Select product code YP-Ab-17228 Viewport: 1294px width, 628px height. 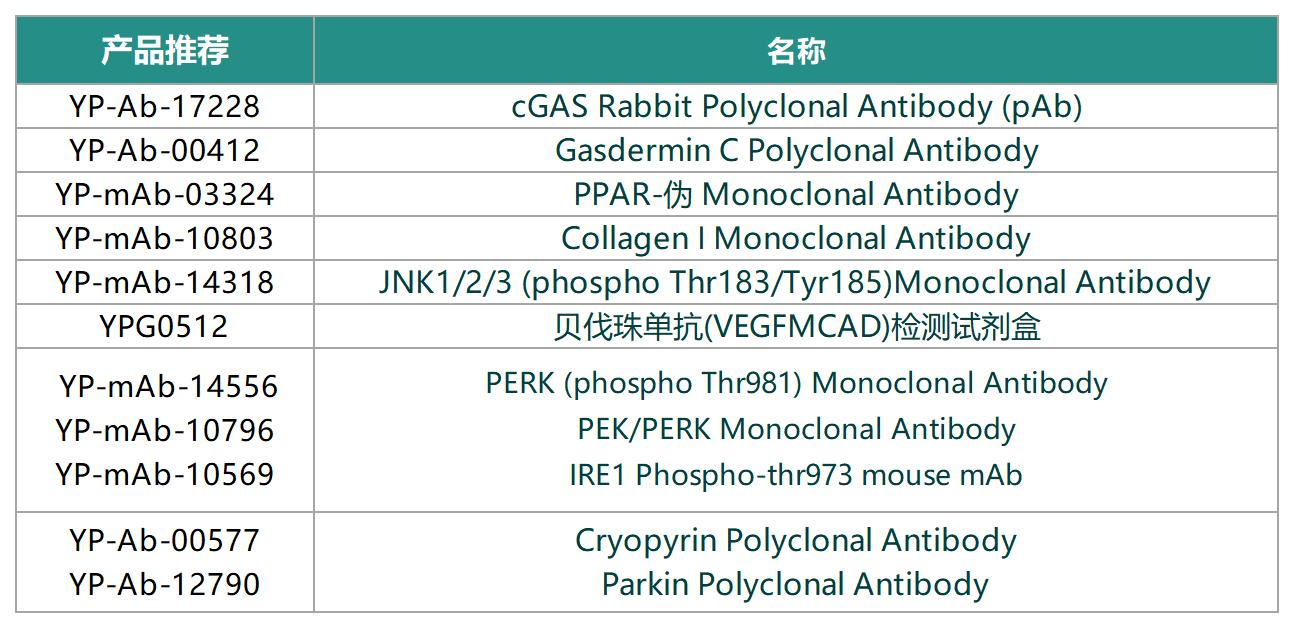(165, 106)
